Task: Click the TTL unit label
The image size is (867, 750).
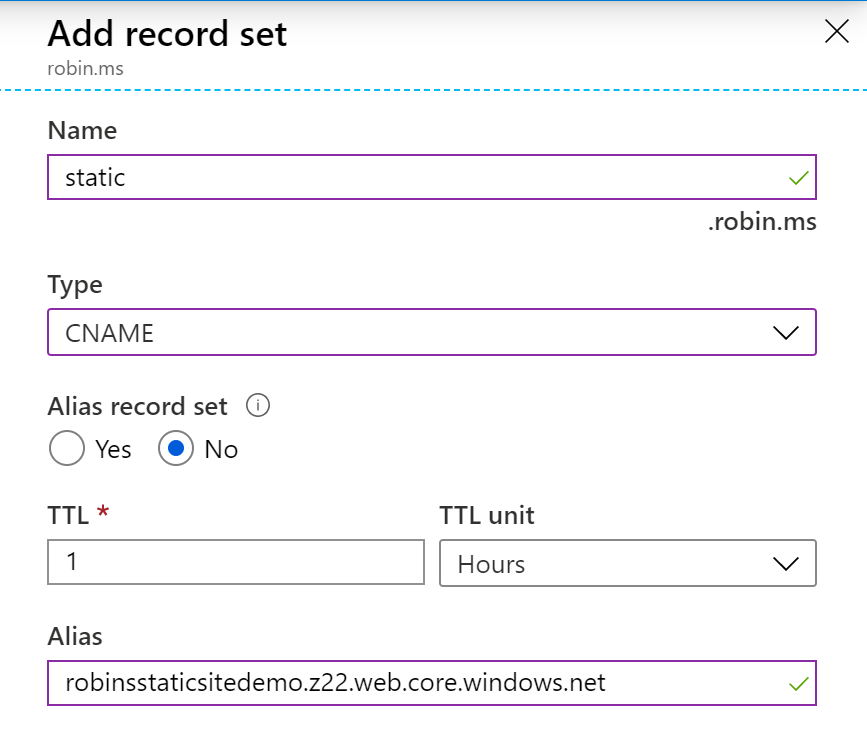Action: point(487,515)
